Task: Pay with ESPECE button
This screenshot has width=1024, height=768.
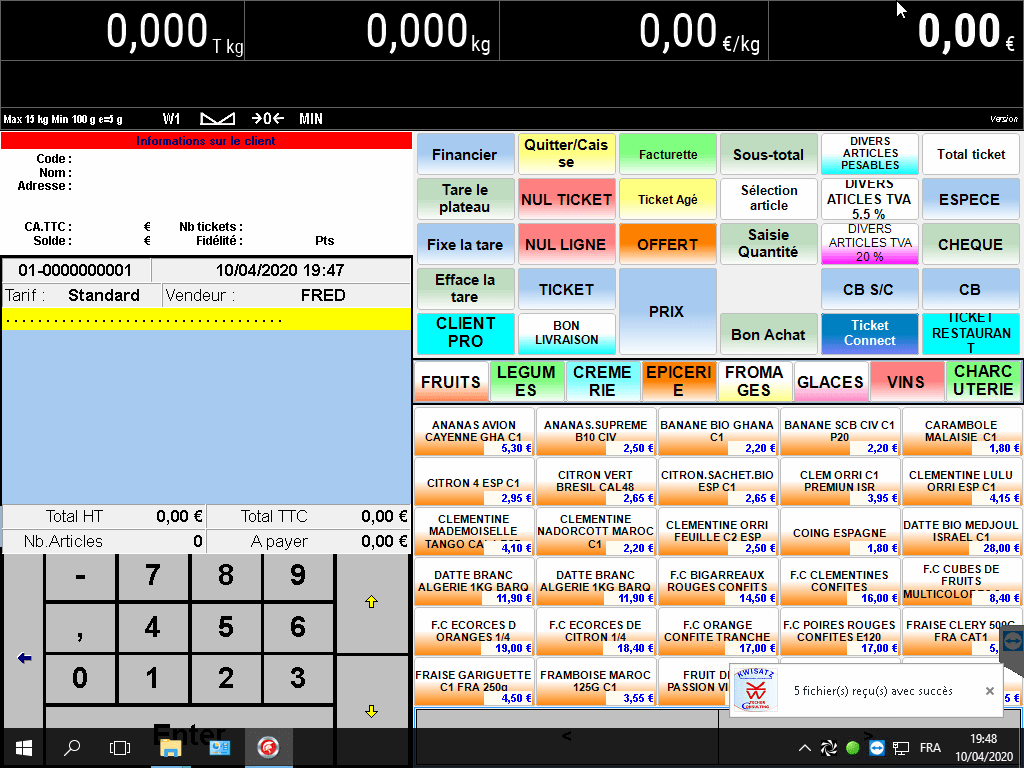Action: 971,199
